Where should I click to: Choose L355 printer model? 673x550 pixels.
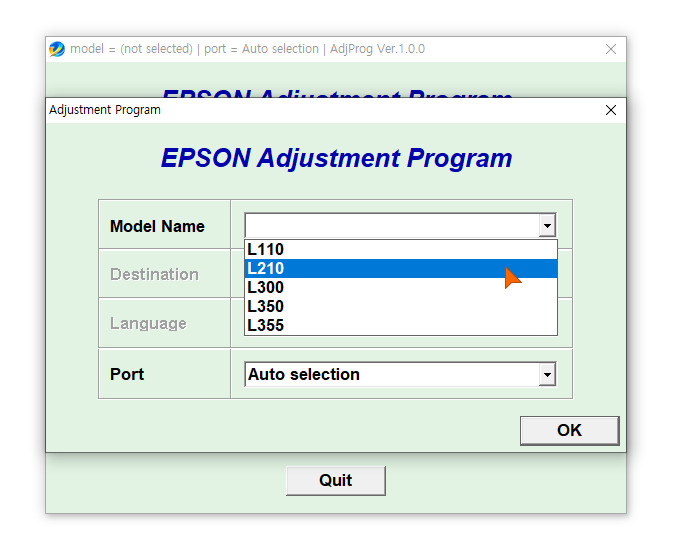pos(401,325)
